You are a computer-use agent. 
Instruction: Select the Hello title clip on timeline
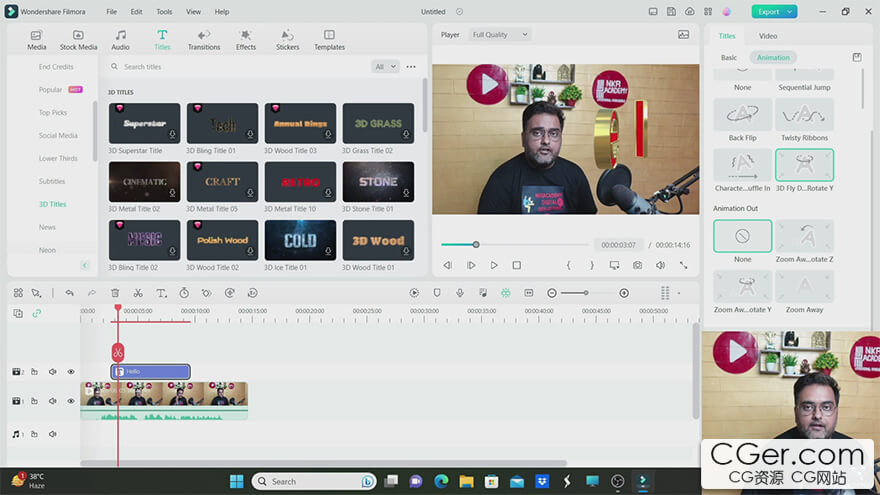point(150,372)
